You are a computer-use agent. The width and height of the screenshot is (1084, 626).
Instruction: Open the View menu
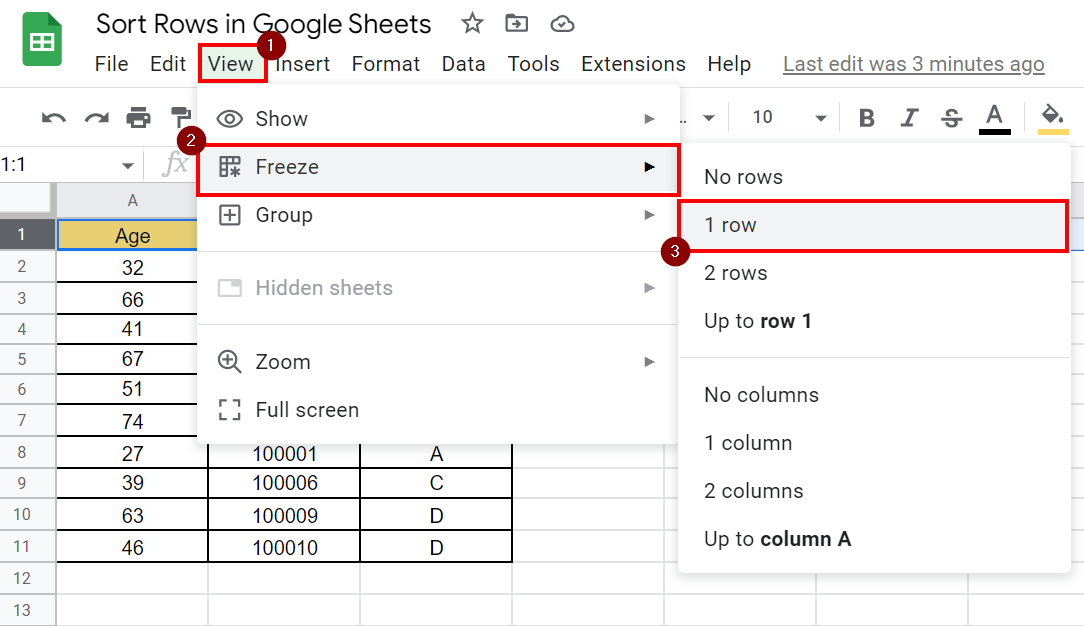(231, 64)
